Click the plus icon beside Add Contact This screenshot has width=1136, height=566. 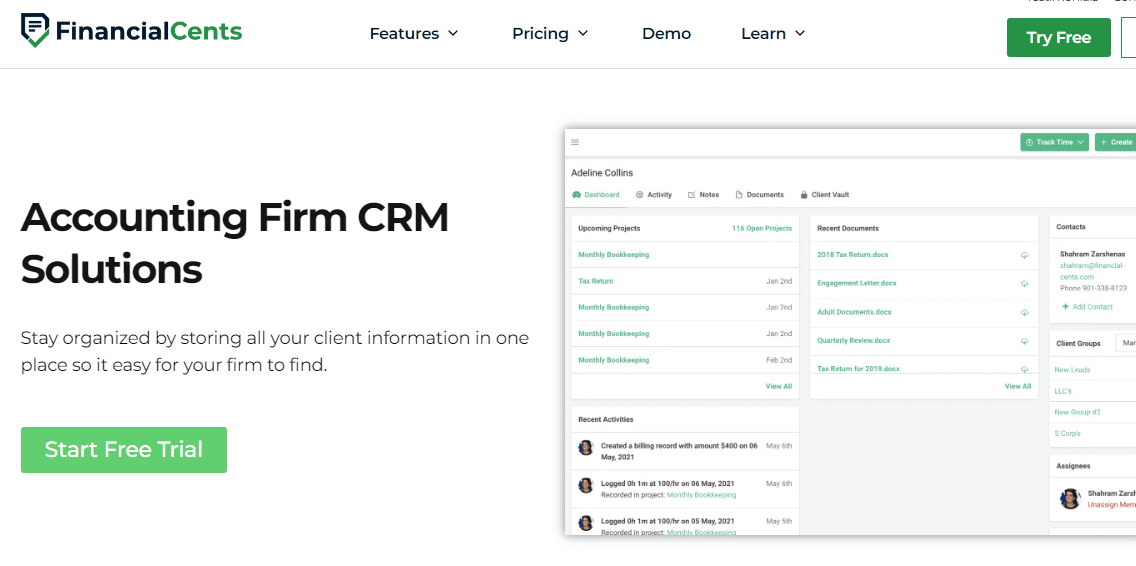(1065, 307)
